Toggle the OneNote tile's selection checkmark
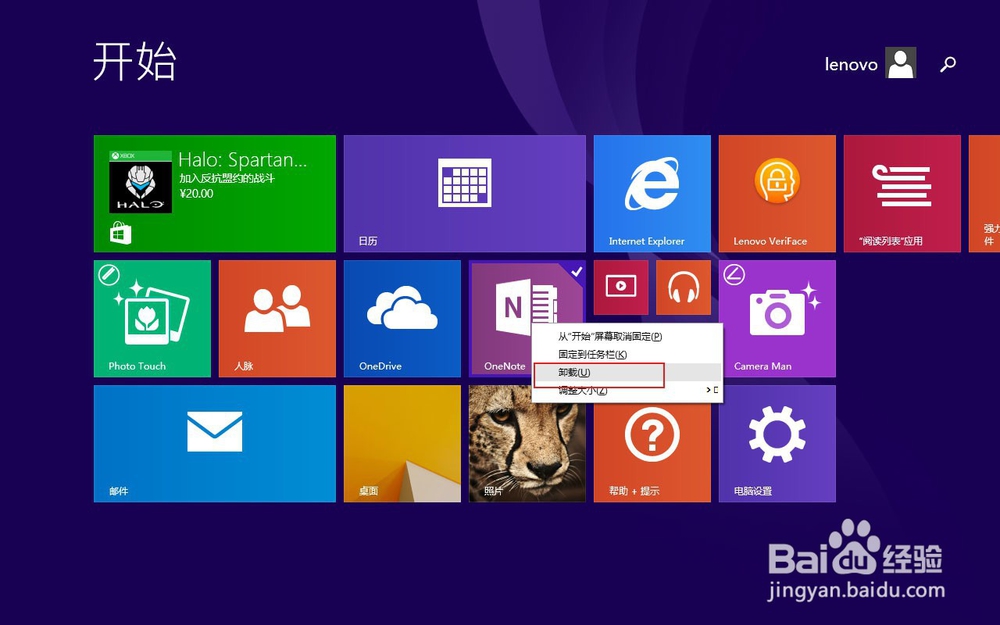 [x=577, y=272]
